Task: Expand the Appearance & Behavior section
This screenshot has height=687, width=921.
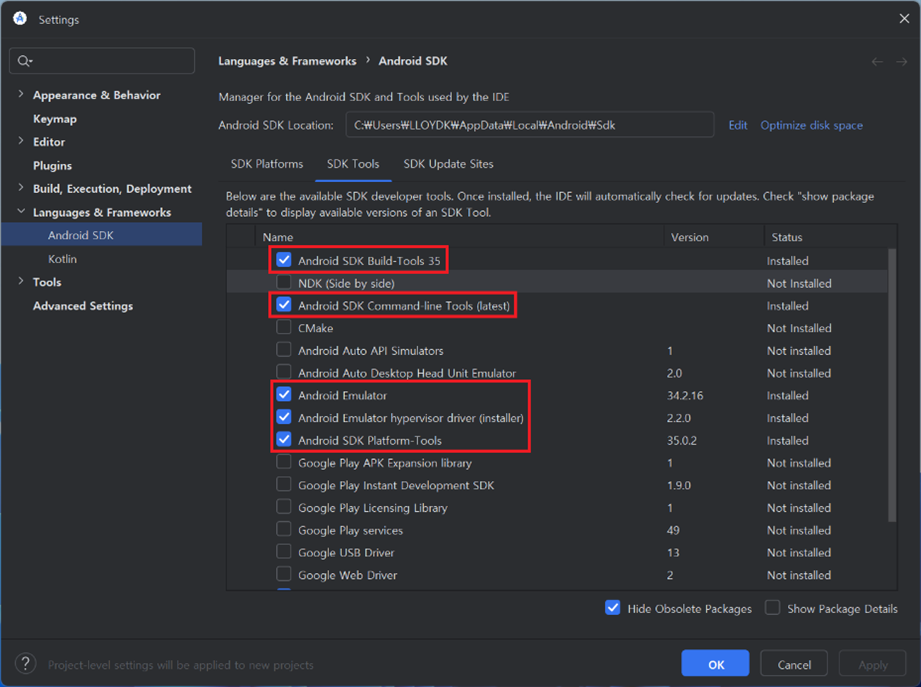Action: click(21, 95)
